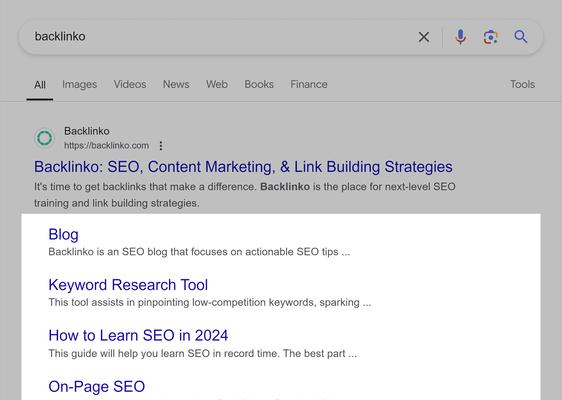Open How to Learn SEO in 2024
Screen dimensions: 562x400
tap(138, 335)
